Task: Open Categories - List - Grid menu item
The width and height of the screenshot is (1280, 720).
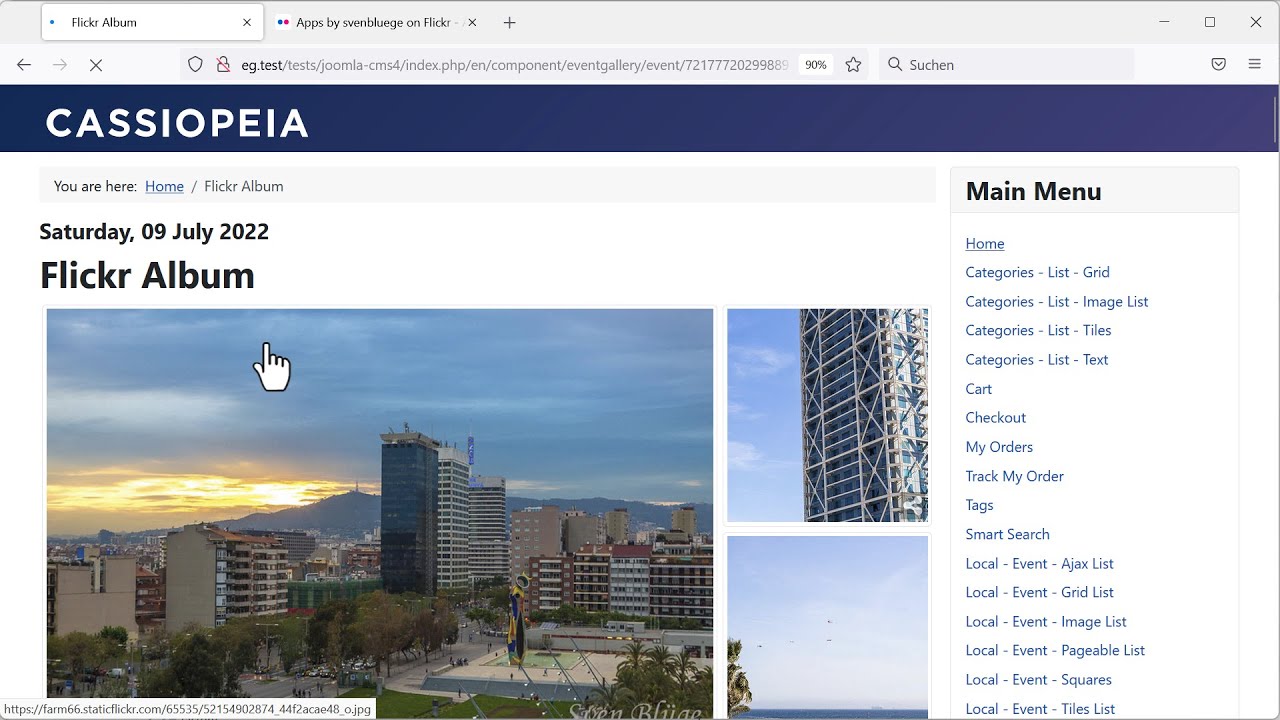Action: (x=1037, y=272)
